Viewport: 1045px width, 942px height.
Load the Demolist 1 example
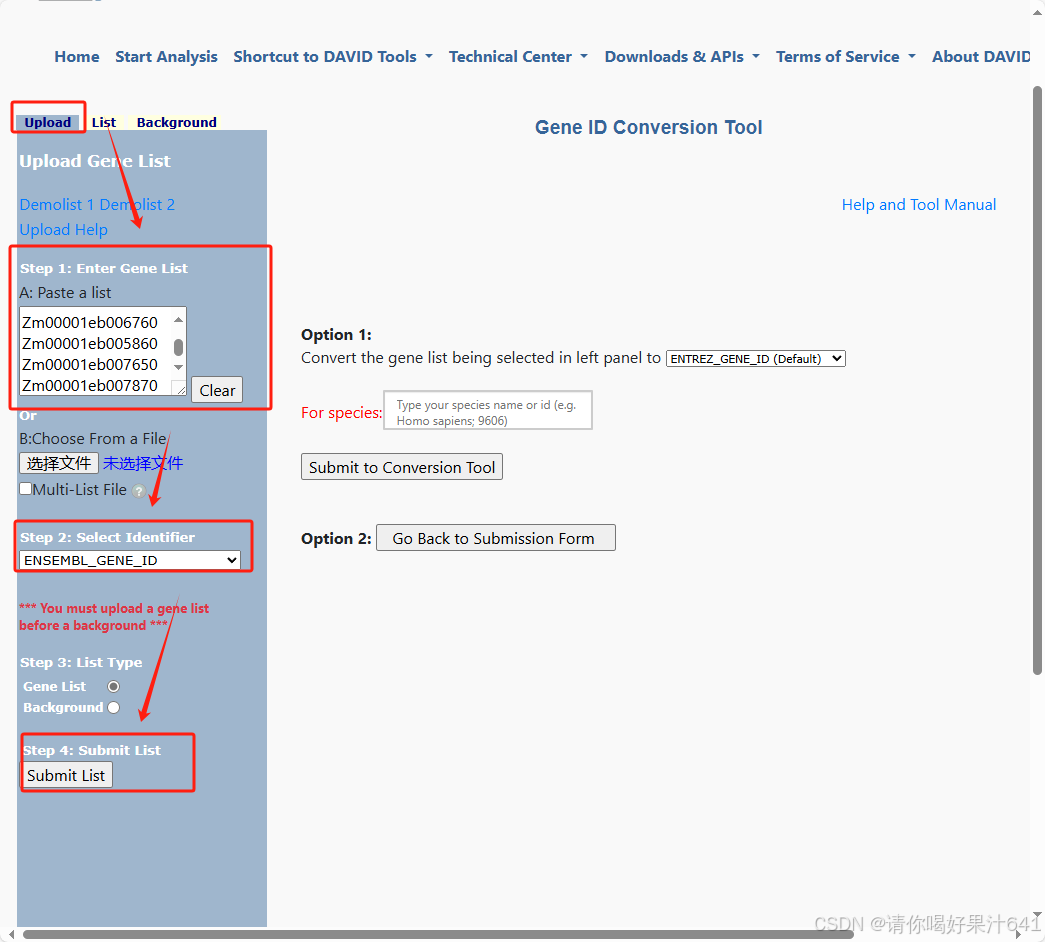(57, 205)
